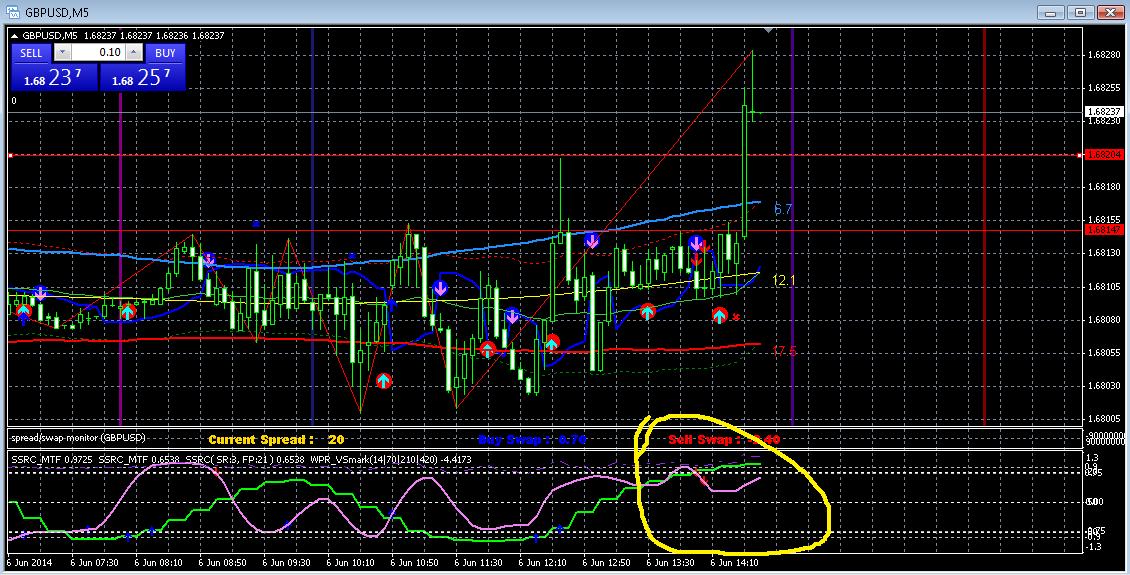The image size is (1130, 575).
Task: Click the 1.68 23 7 sell price panel
Action: pos(54,77)
